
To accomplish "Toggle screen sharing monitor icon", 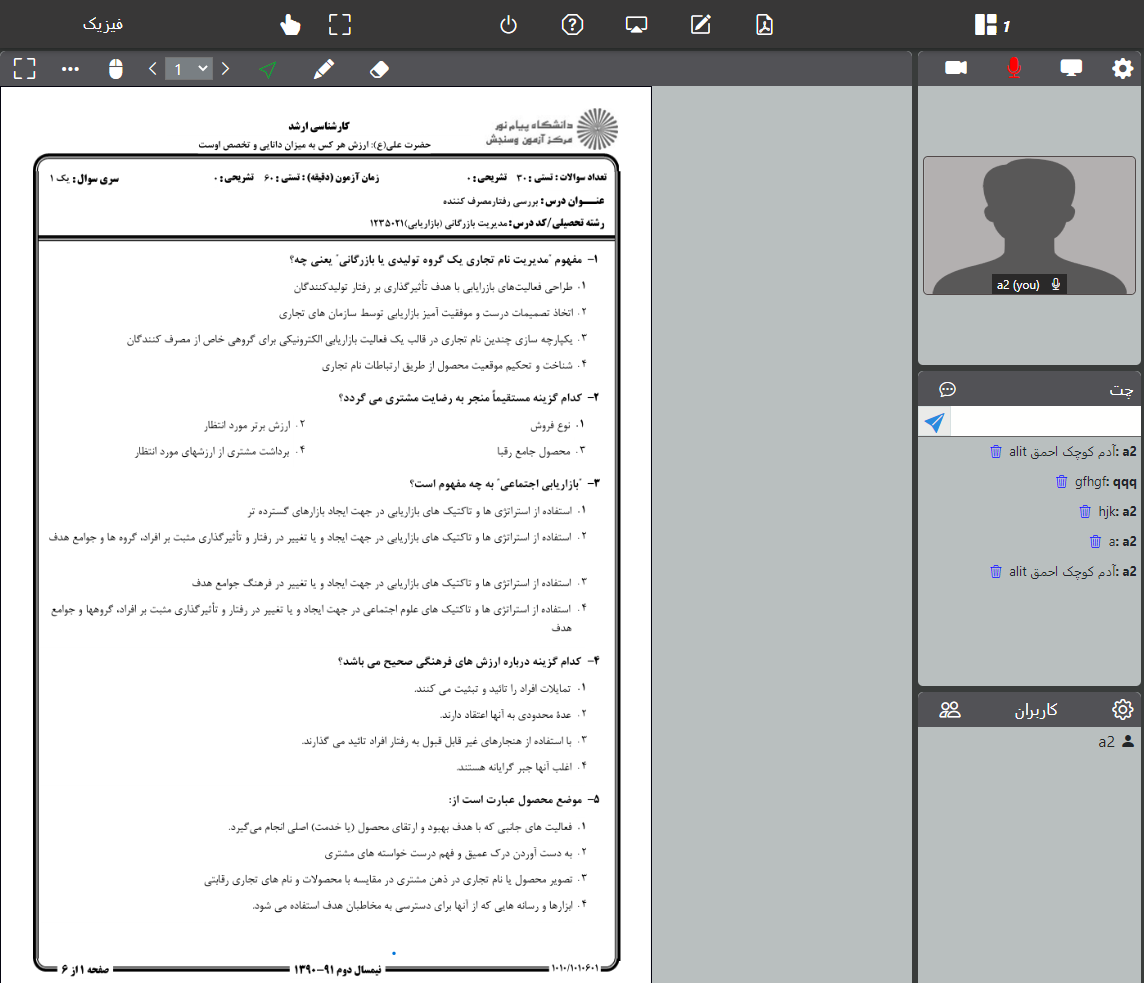I will [1071, 68].
